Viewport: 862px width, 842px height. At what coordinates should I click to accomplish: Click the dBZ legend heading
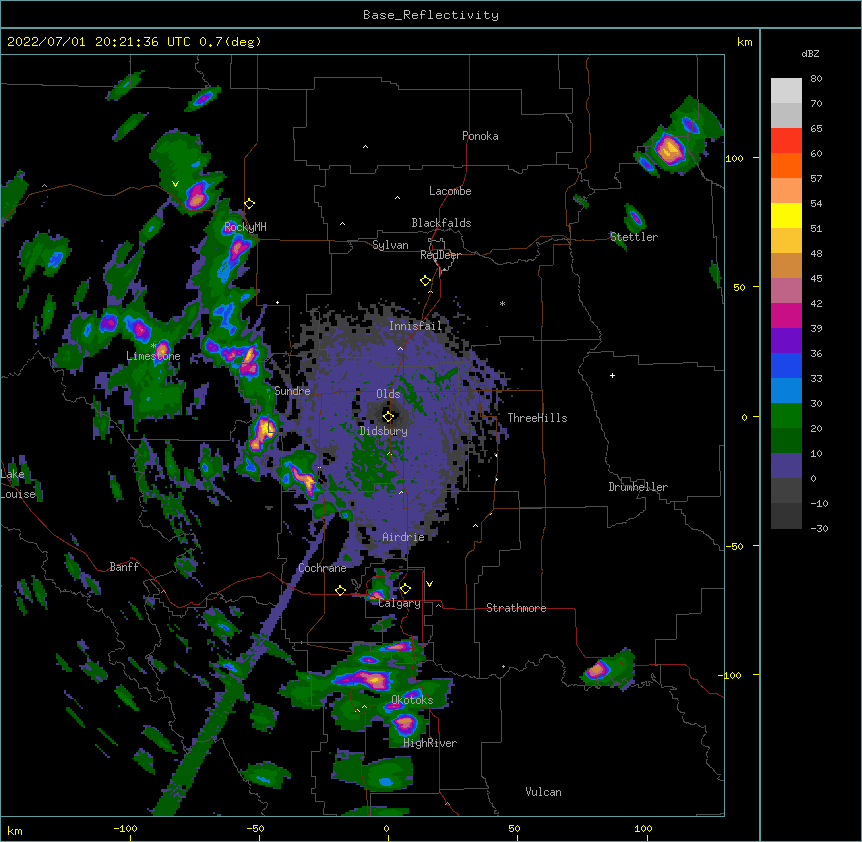810,53
